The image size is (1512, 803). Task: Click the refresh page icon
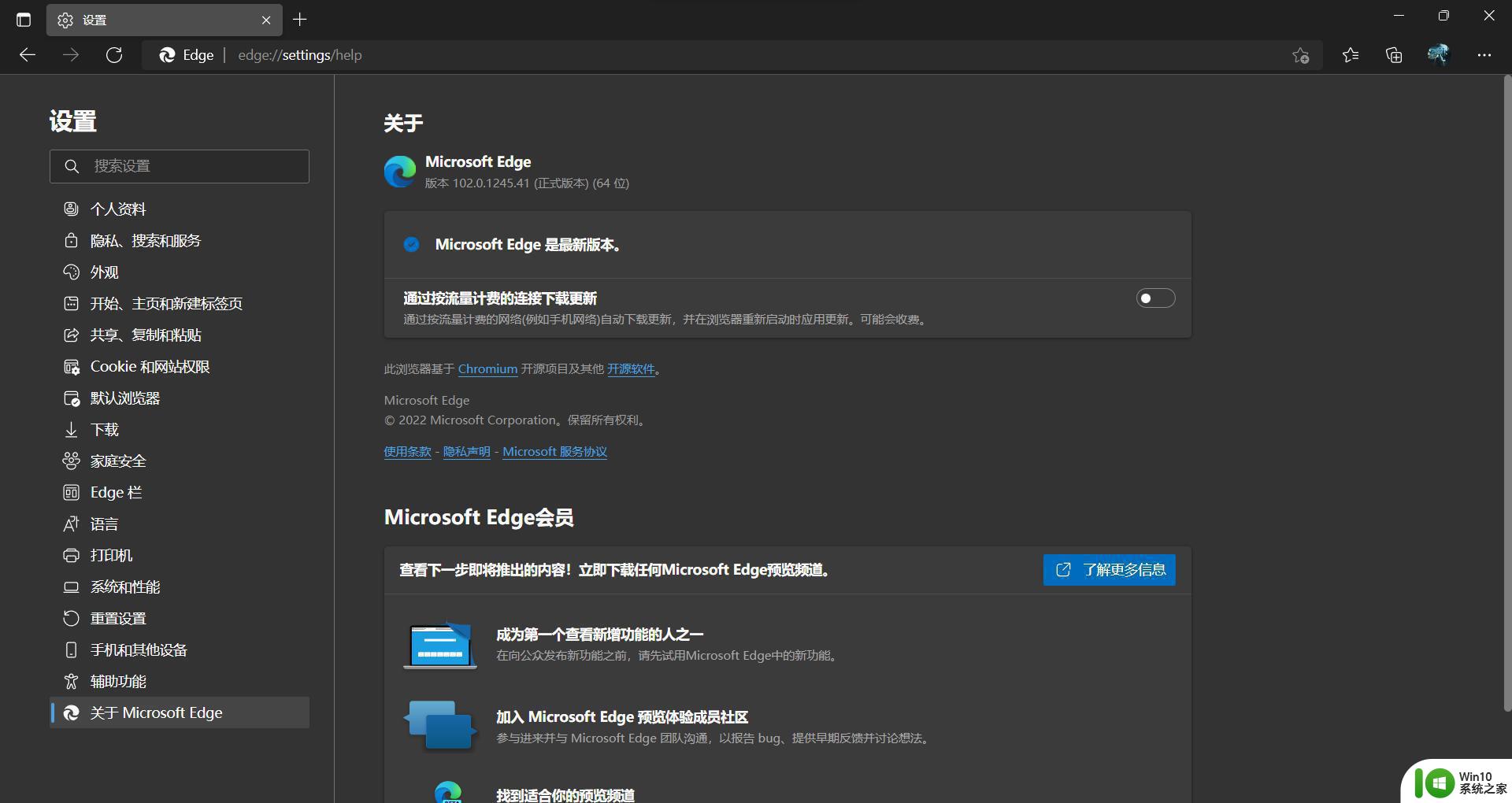coord(114,55)
